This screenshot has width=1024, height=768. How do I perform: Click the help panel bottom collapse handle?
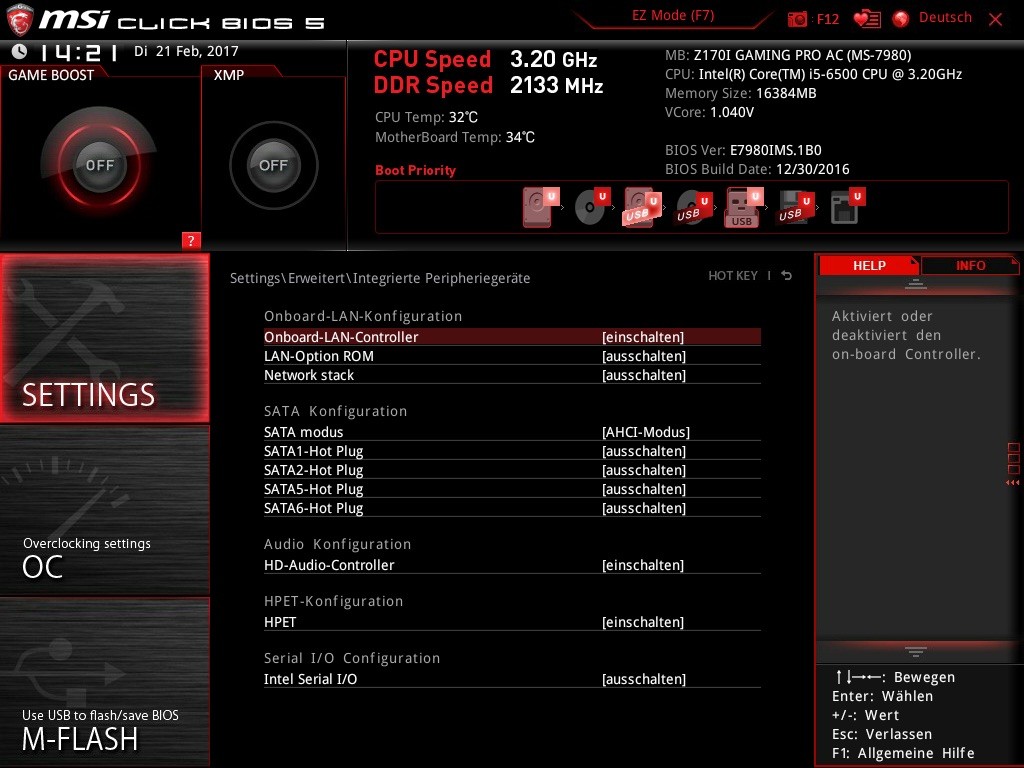click(x=916, y=651)
